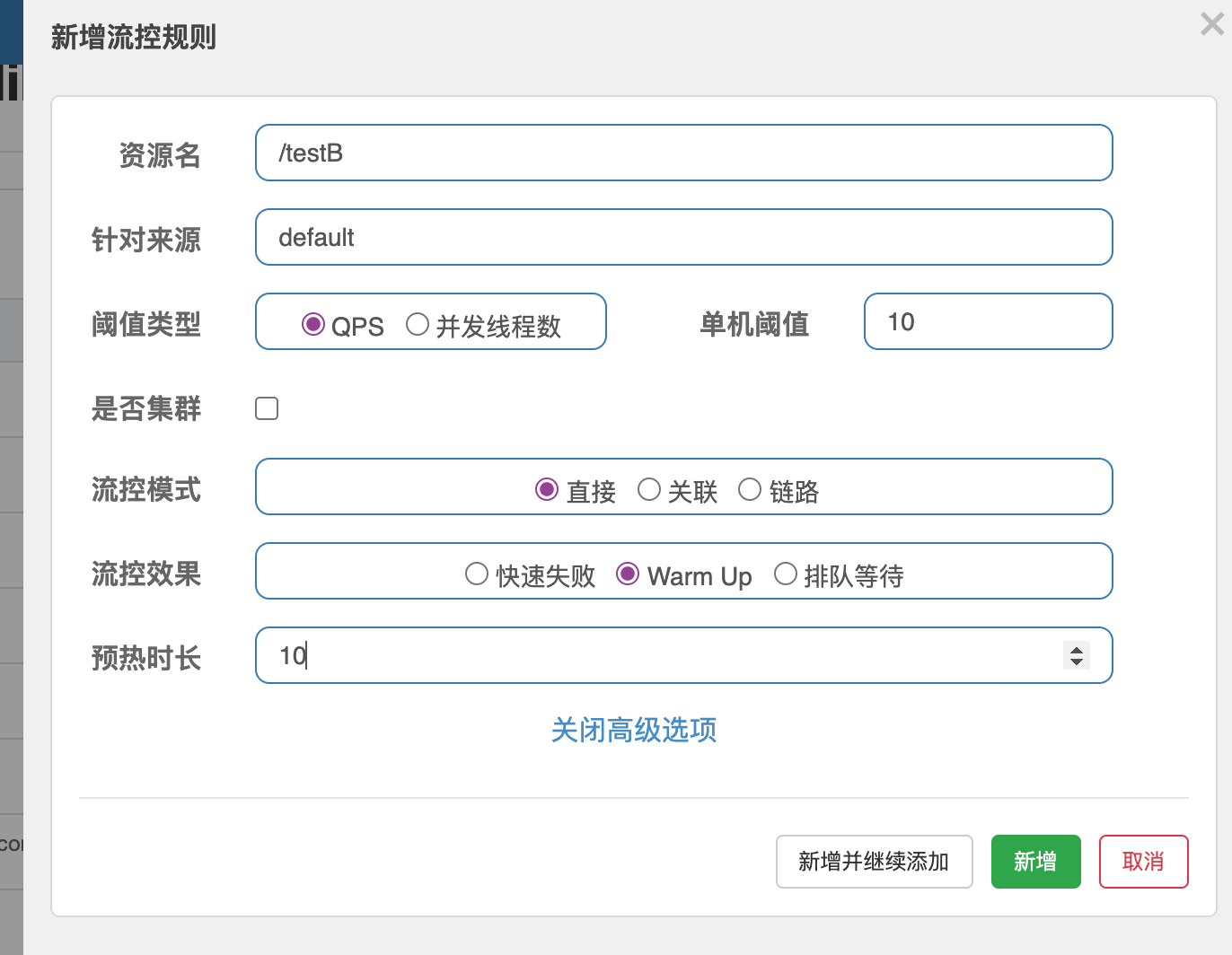Select 链路 flow control mode
1232x955 pixels.
[x=749, y=489]
